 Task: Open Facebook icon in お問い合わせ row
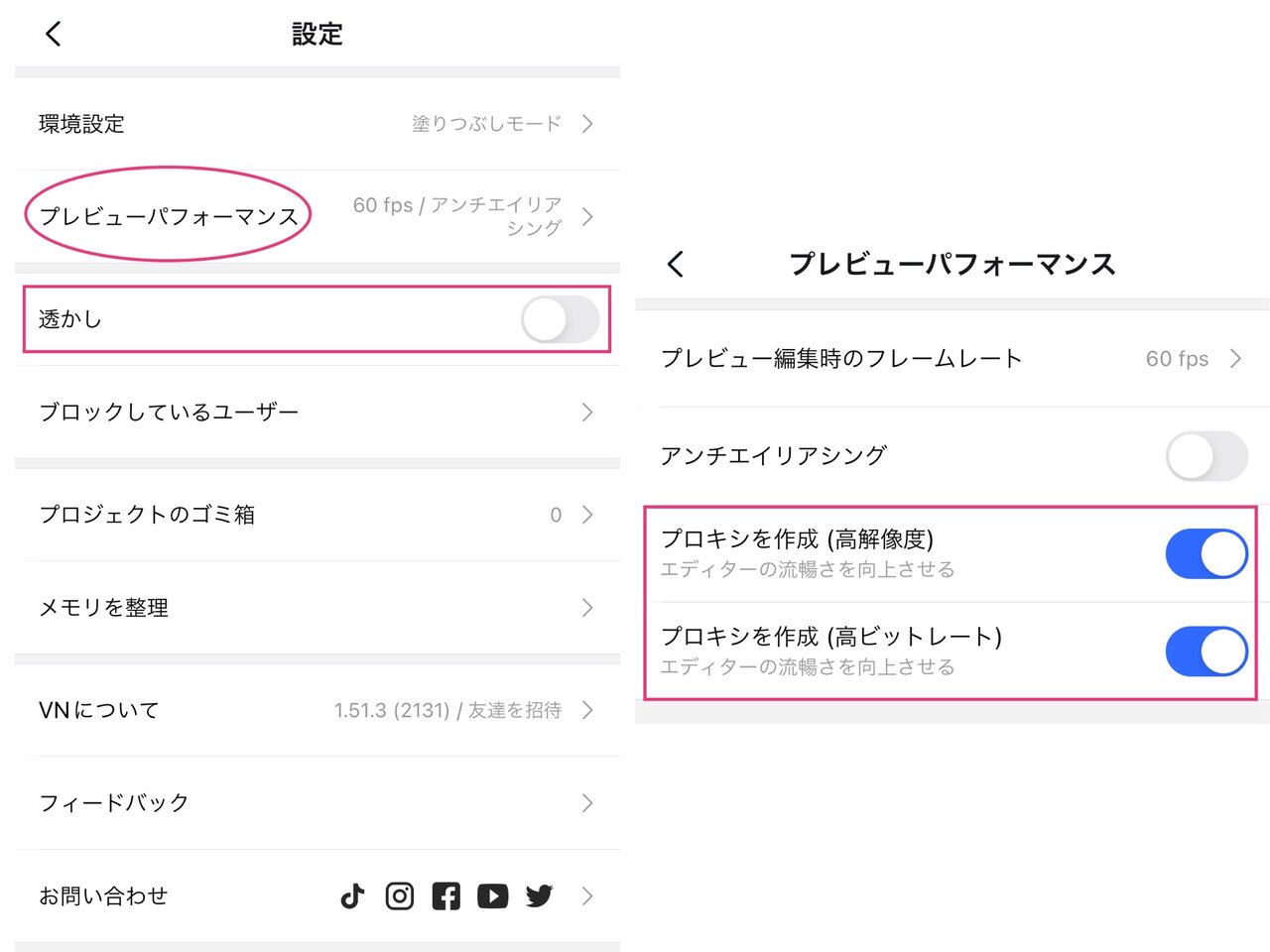(x=445, y=896)
